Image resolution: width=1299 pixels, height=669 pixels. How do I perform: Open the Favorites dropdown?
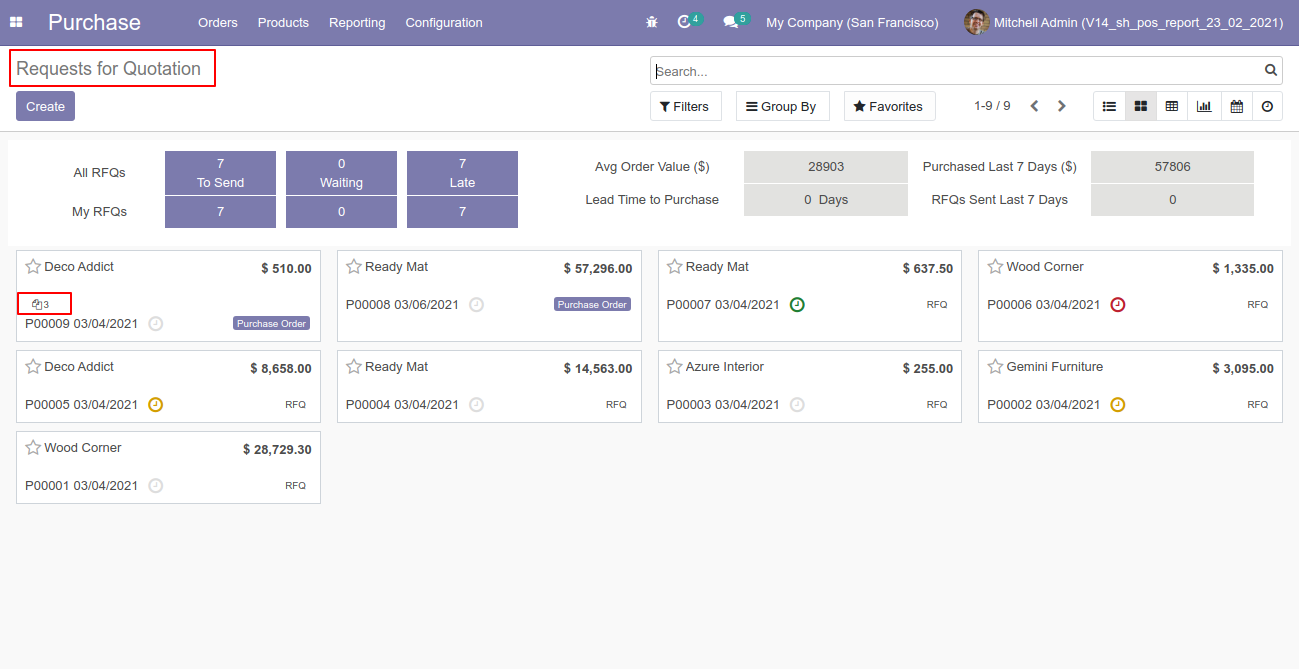pos(890,106)
